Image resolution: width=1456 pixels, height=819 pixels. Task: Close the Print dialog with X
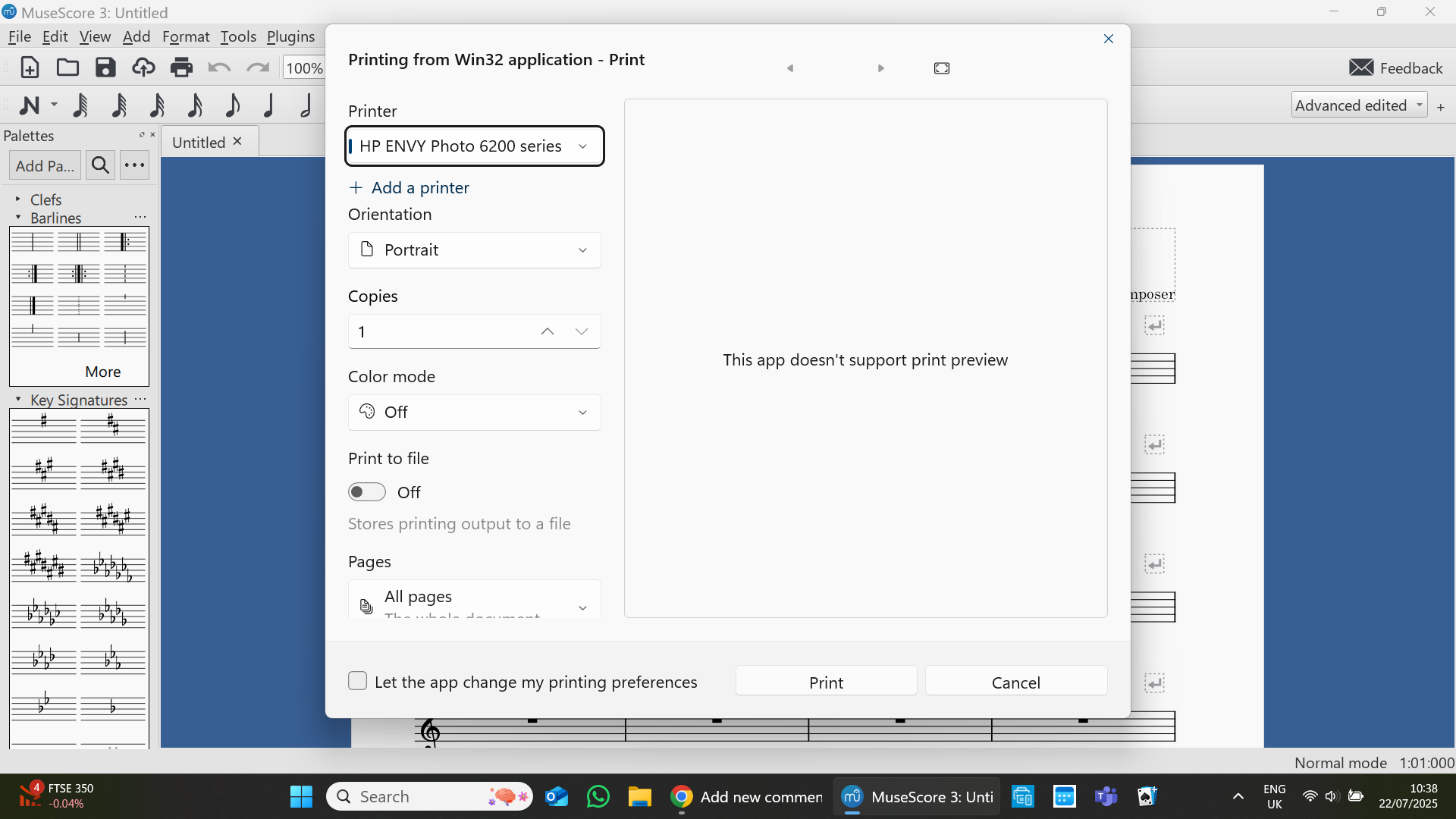[x=1109, y=39]
